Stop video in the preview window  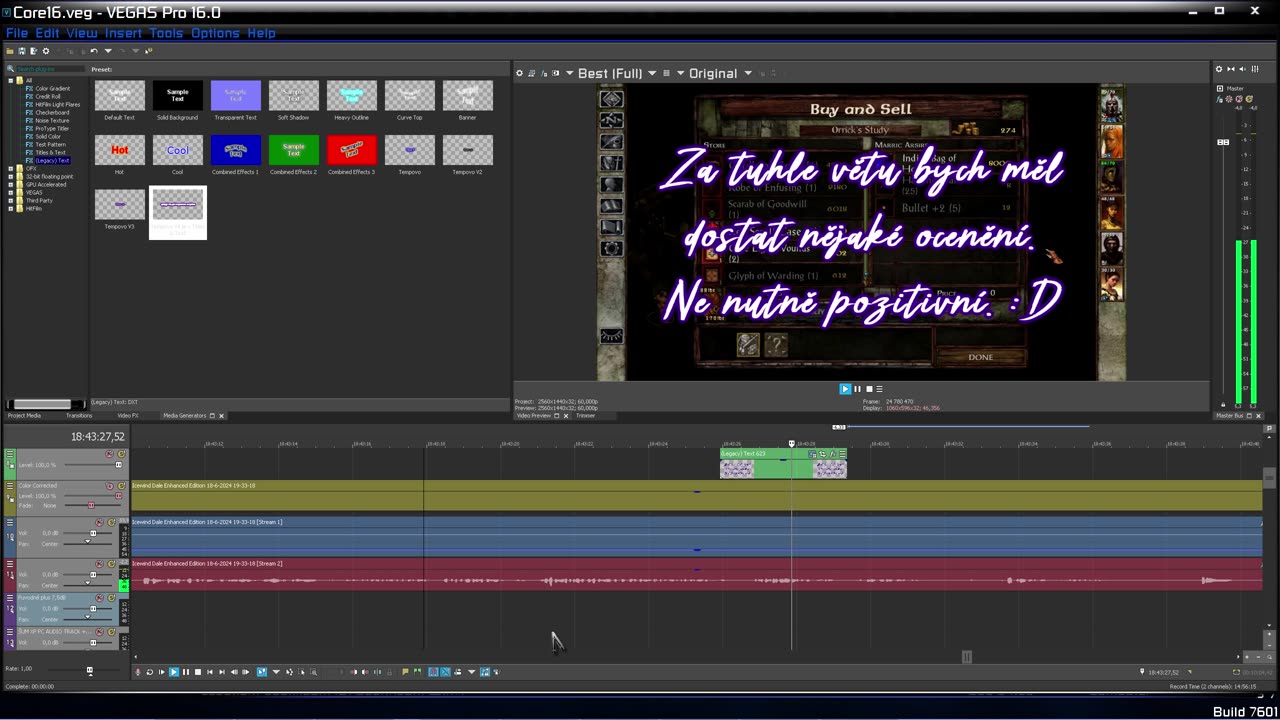pos(869,389)
